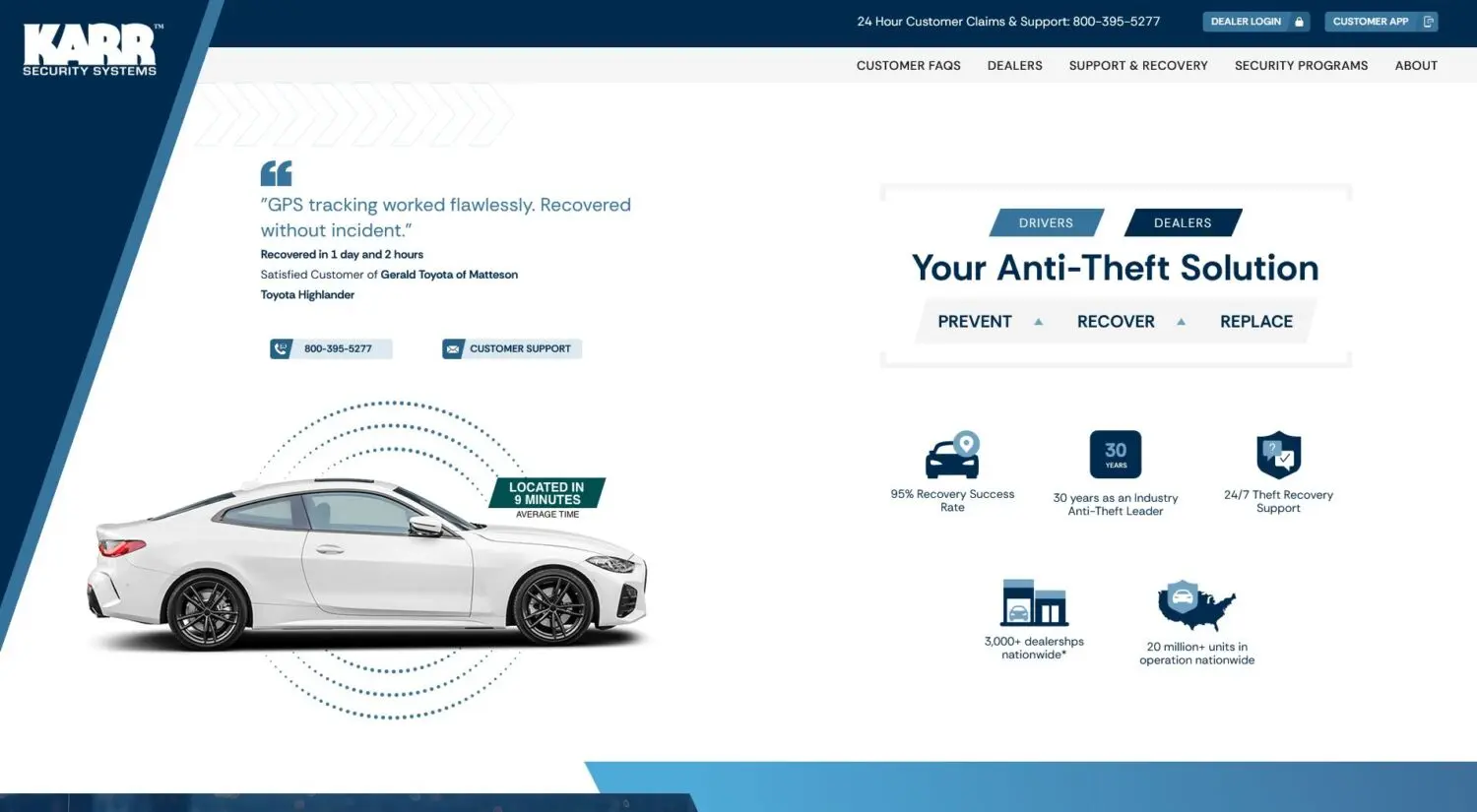1477x812 pixels.
Task: Select the Replace option
Action: coord(1256,322)
